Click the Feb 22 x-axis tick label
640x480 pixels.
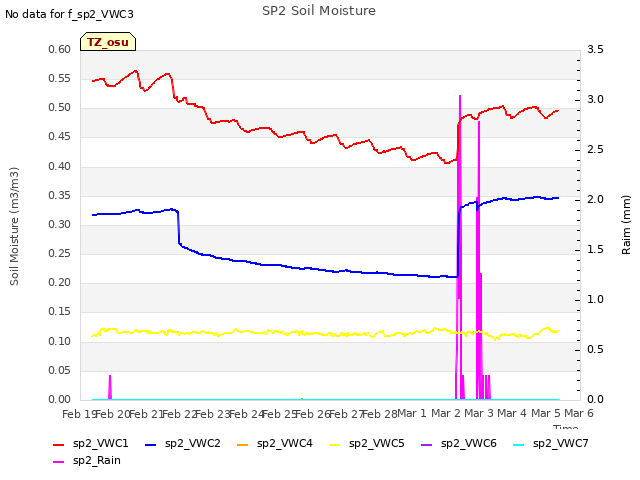(x=179, y=414)
